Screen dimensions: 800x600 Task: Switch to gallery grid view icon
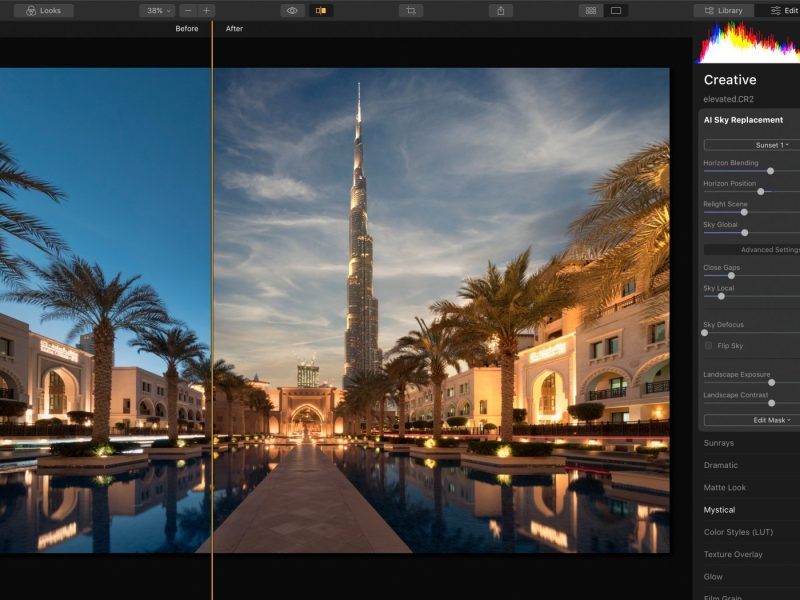tap(591, 11)
